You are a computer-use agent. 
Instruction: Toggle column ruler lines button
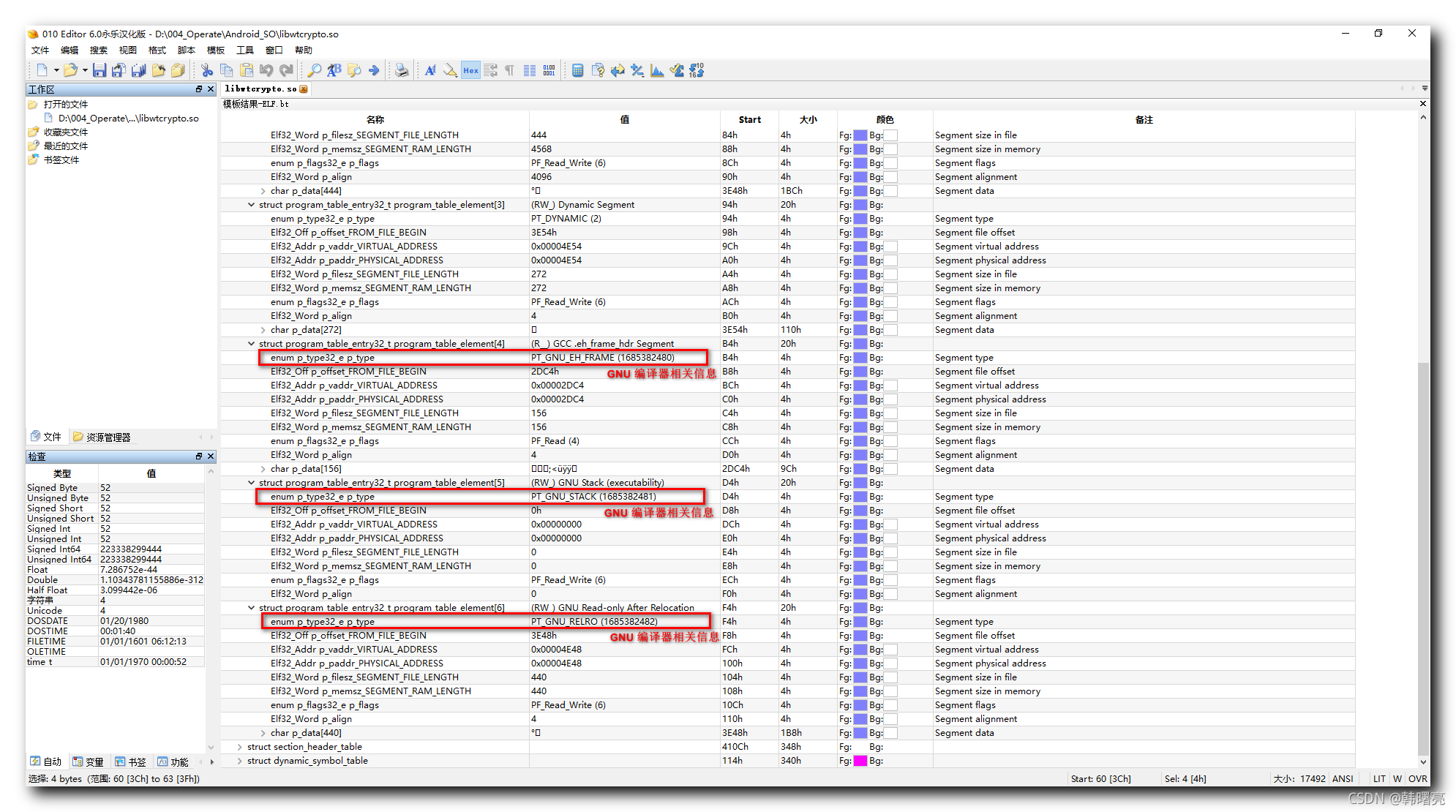[x=530, y=70]
